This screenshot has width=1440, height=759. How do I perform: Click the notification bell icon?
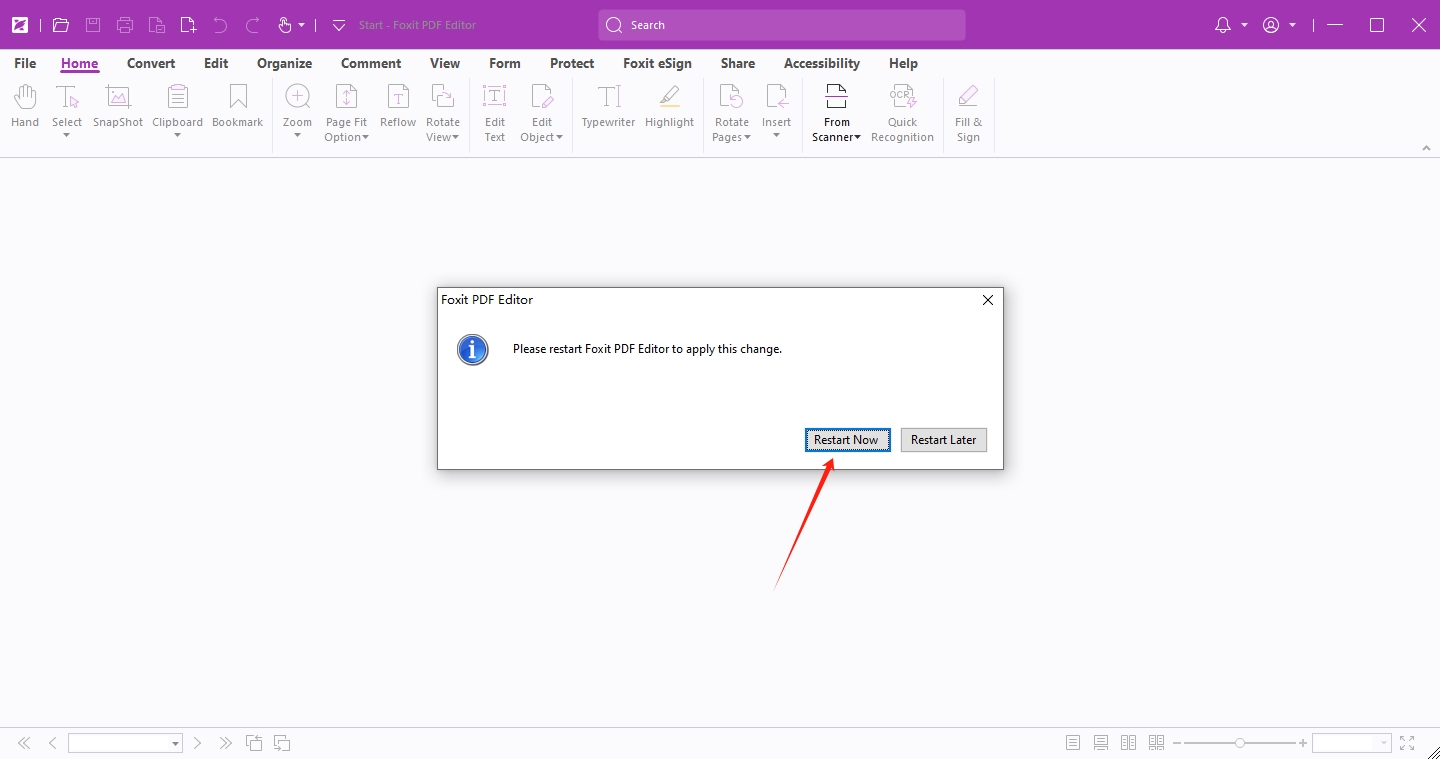[x=1222, y=25]
